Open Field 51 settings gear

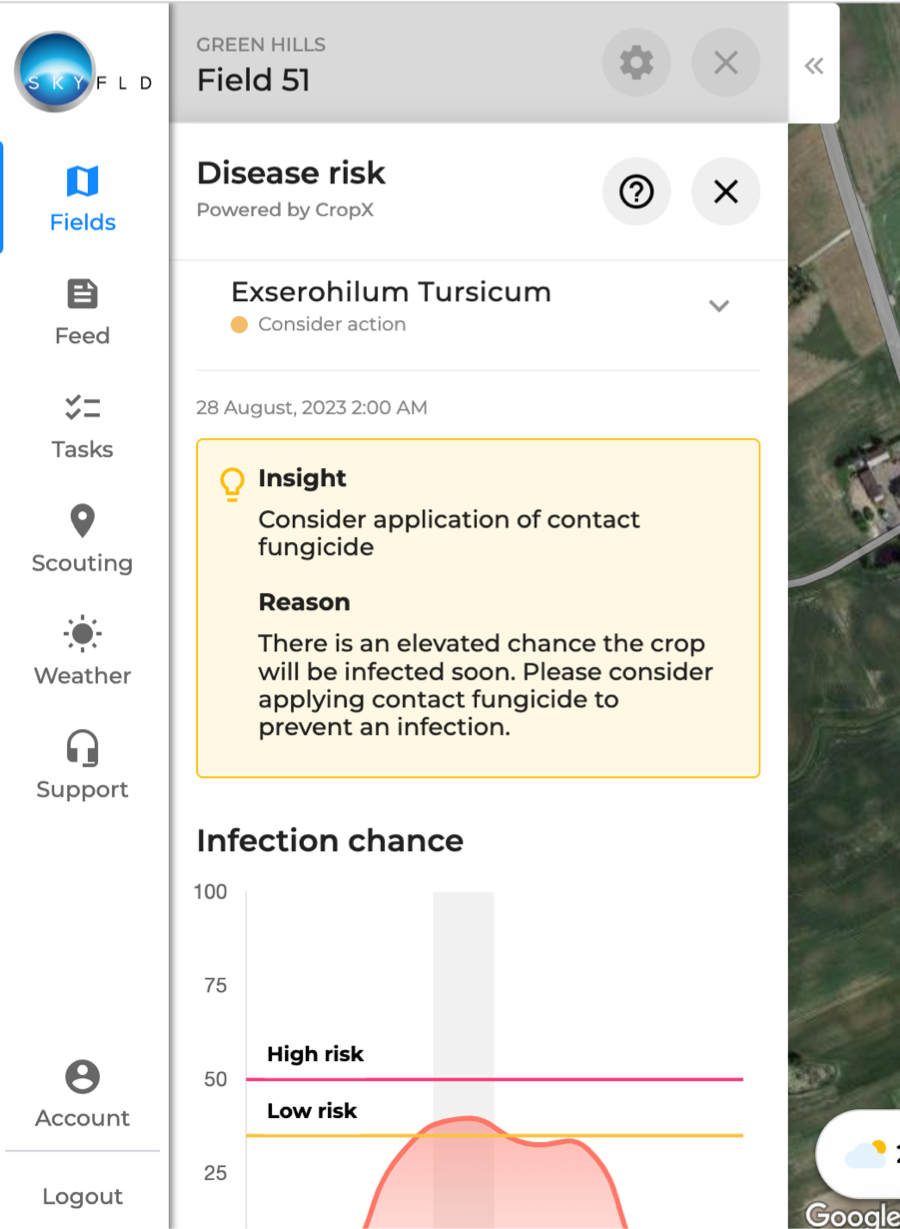click(x=636, y=63)
